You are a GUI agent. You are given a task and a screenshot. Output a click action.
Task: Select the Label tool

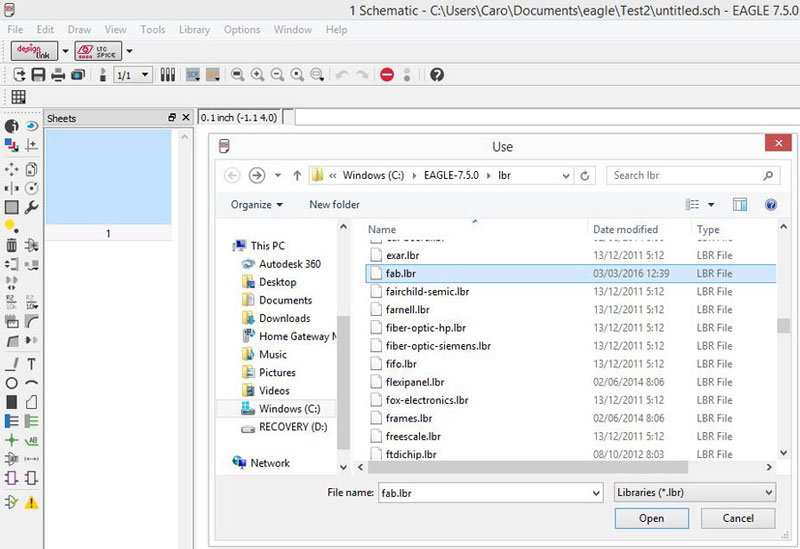pyautogui.click(x=32, y=440)
